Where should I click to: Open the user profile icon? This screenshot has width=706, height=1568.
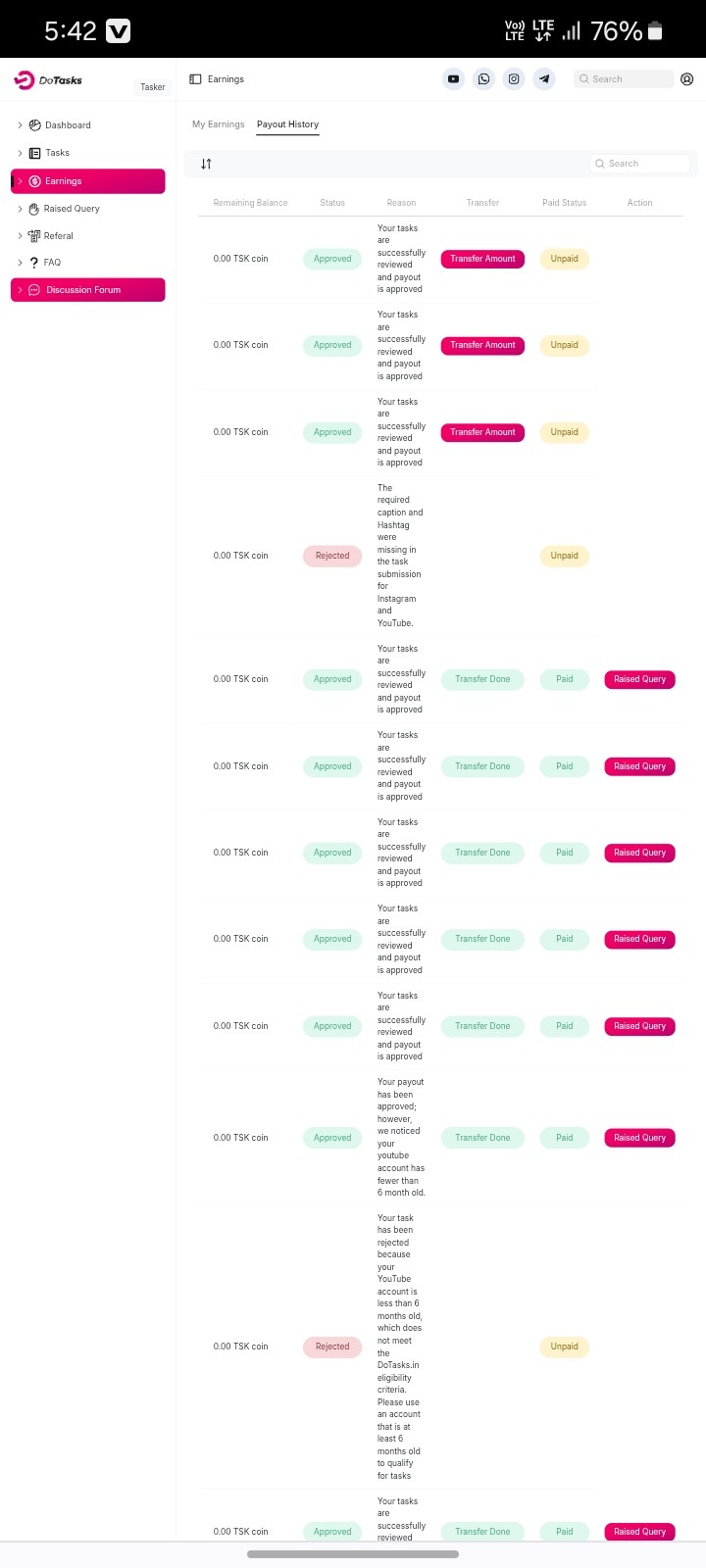point(686,79)
